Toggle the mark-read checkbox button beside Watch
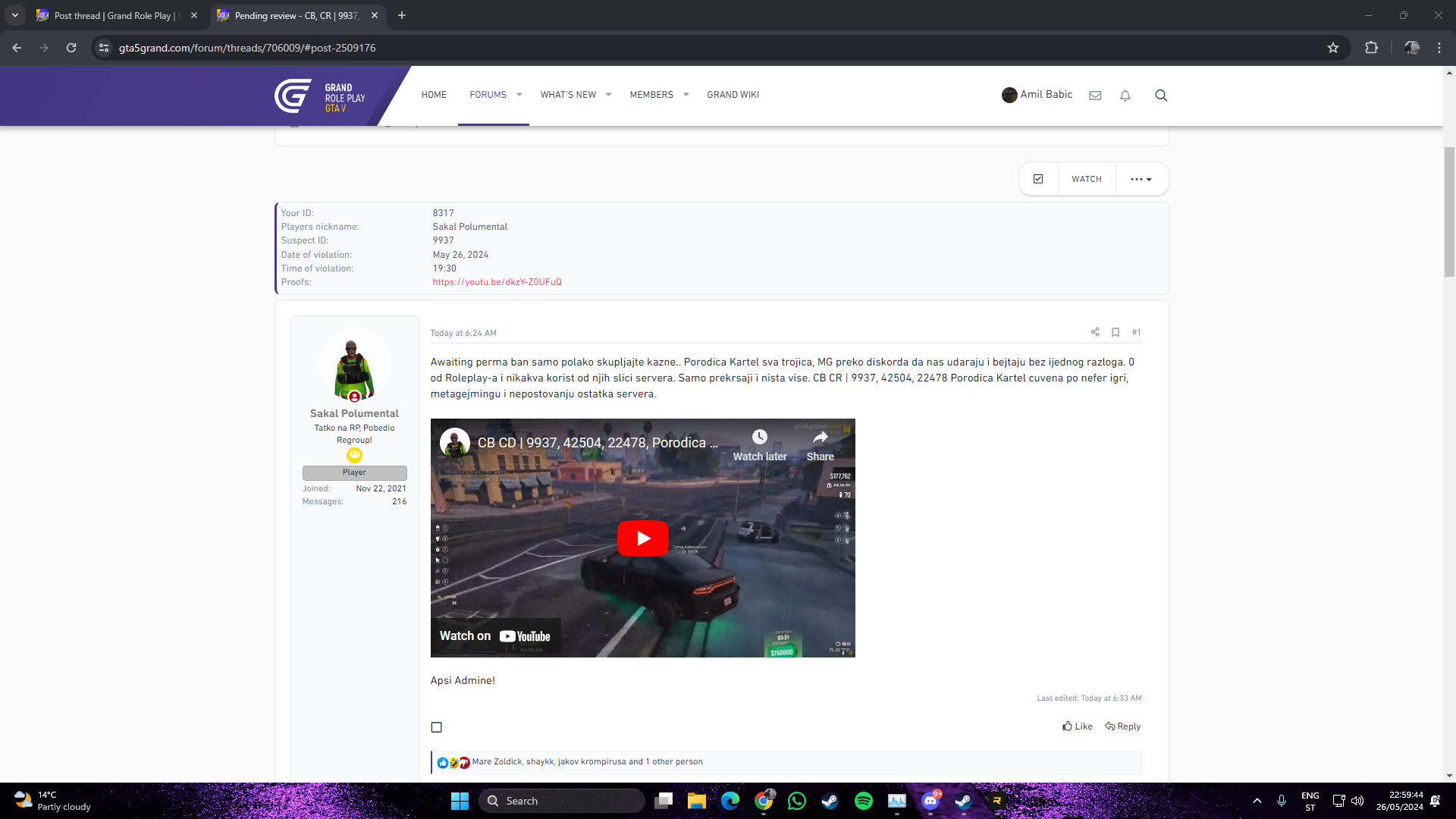Screen dimensions: 1456x819 (1038, 179)
